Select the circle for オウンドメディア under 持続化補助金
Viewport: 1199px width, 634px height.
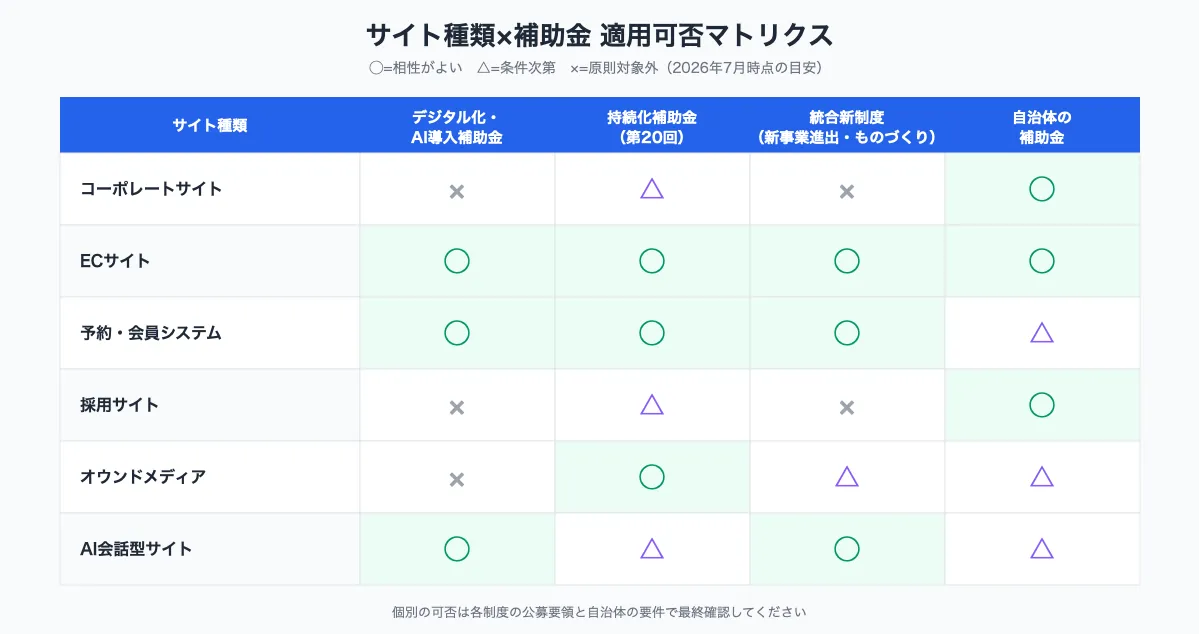tap(651, 476)
